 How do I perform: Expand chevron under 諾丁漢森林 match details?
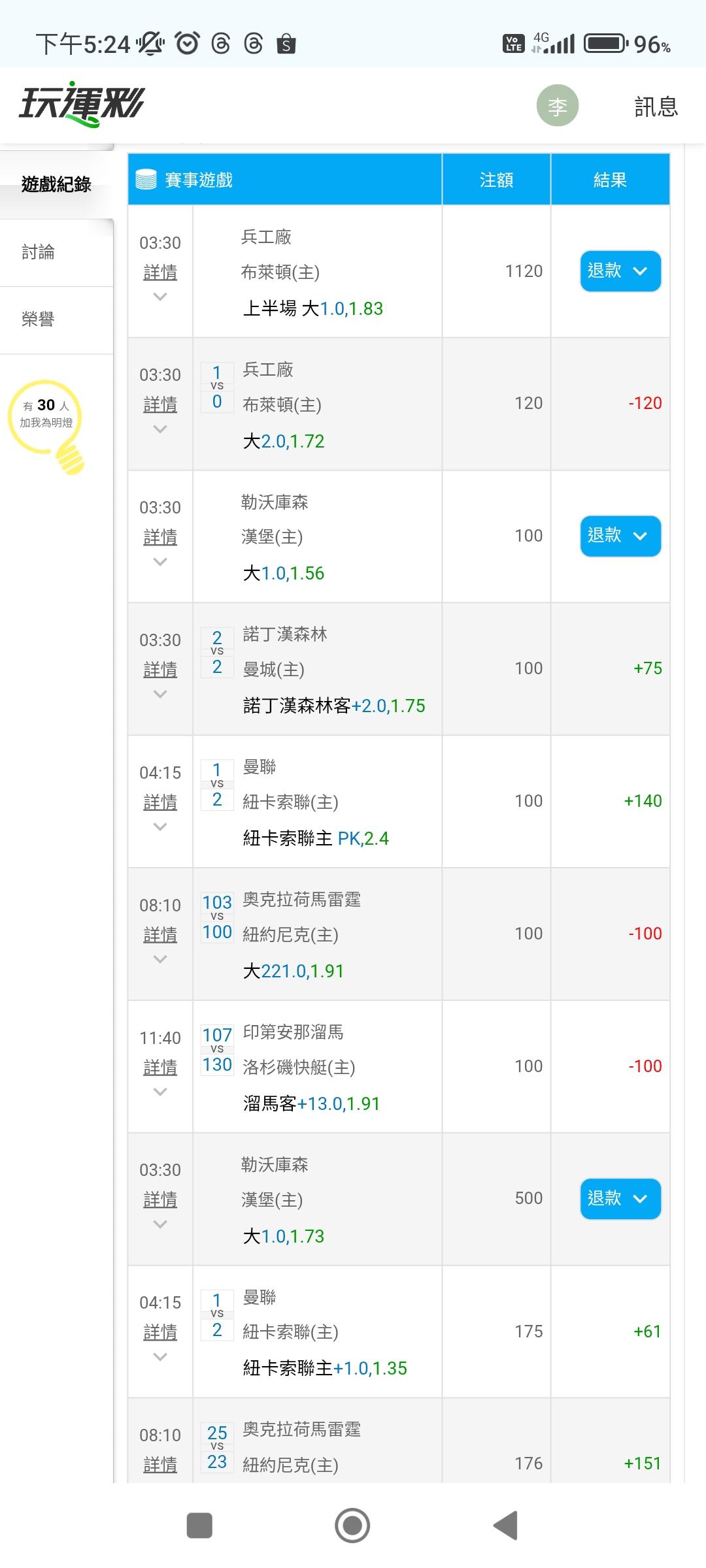[160, 694]
